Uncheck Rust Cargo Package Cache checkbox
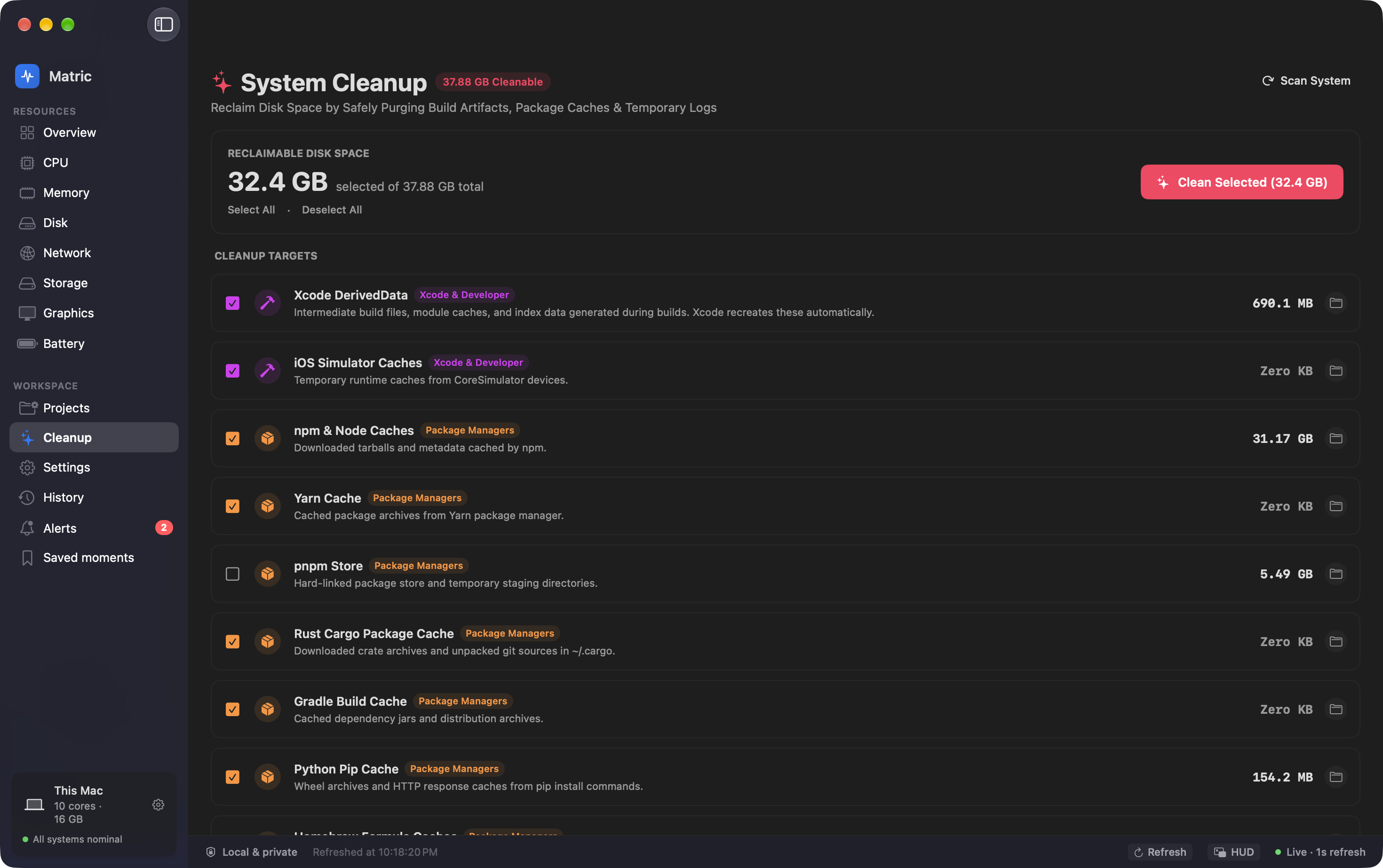 click(x=232, y=642)
